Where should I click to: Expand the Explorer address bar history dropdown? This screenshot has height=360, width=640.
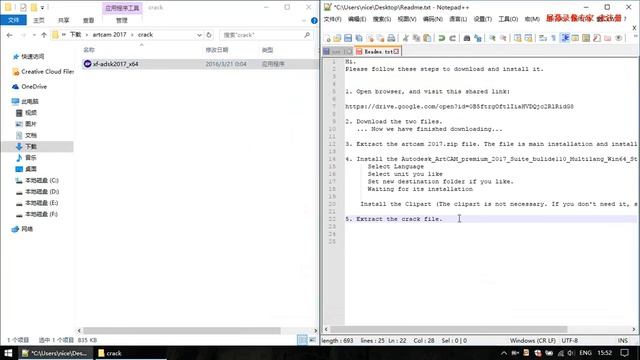click(199, 35)
